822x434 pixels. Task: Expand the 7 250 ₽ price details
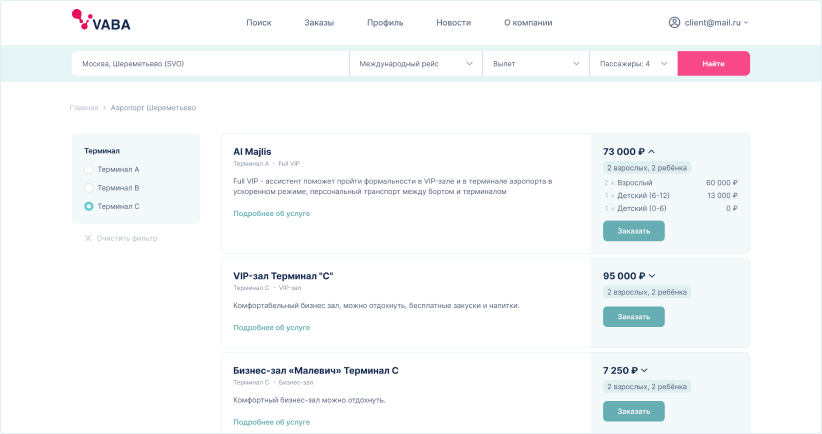pyautogui.click(x=644, y=370)
